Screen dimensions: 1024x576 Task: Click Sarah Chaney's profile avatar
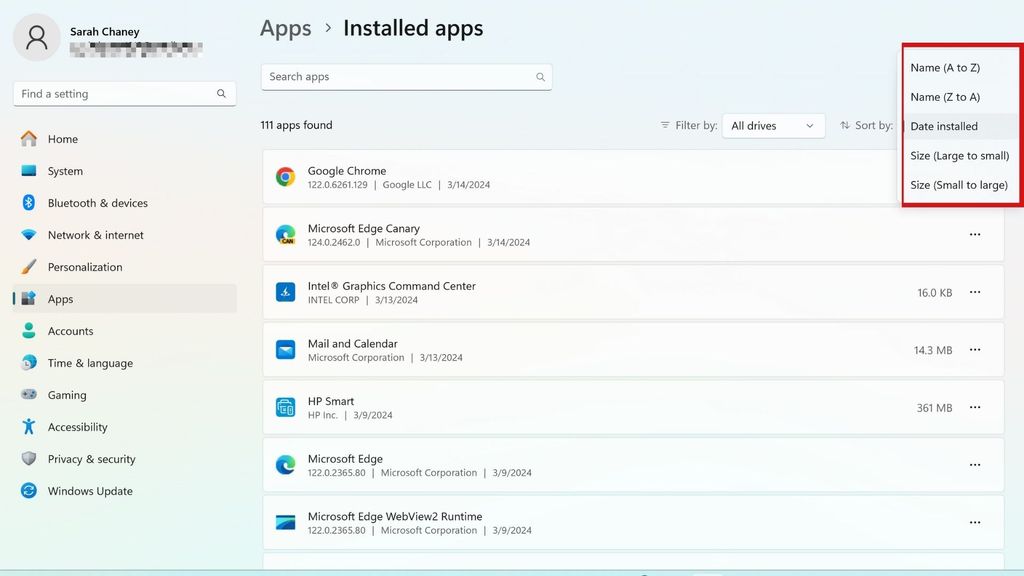(x=36, y=37)
